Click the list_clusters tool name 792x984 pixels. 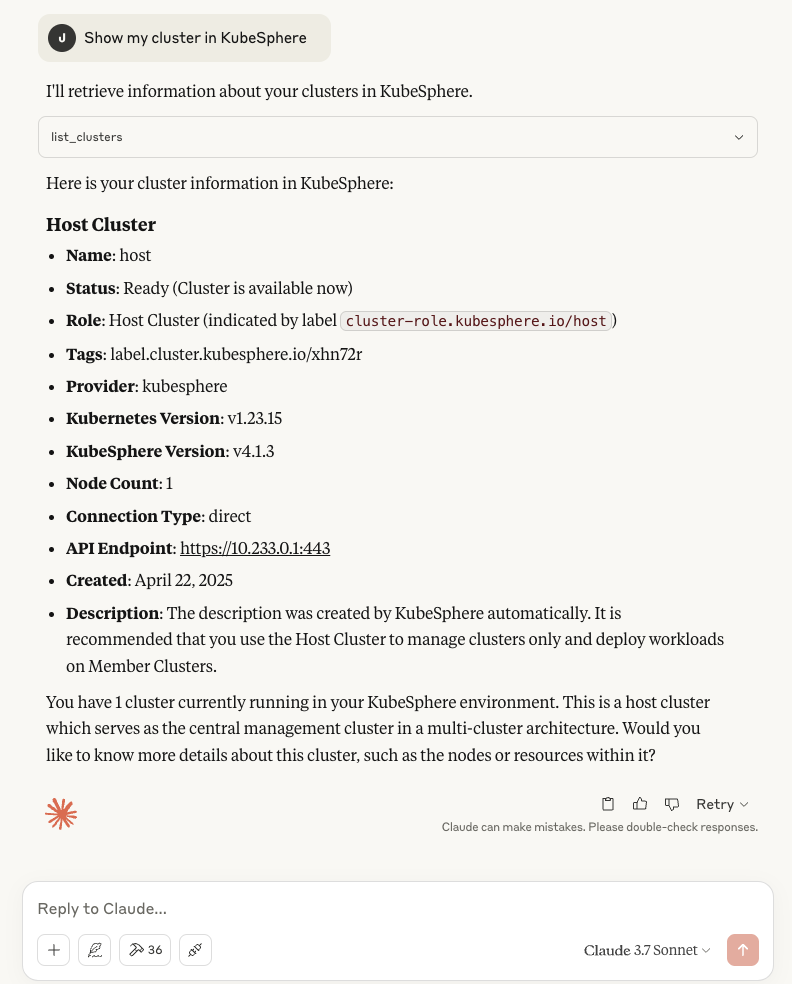tap(87, 137)
